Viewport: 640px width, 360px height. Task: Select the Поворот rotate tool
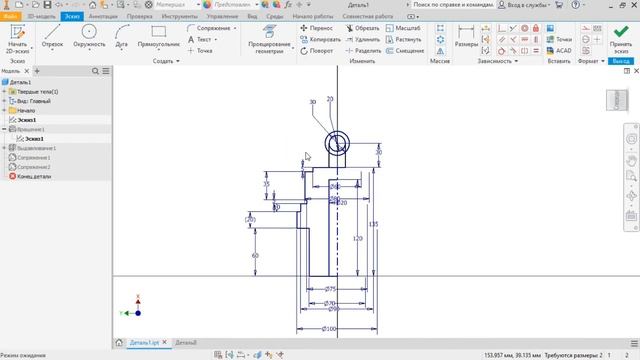[317, 51]
